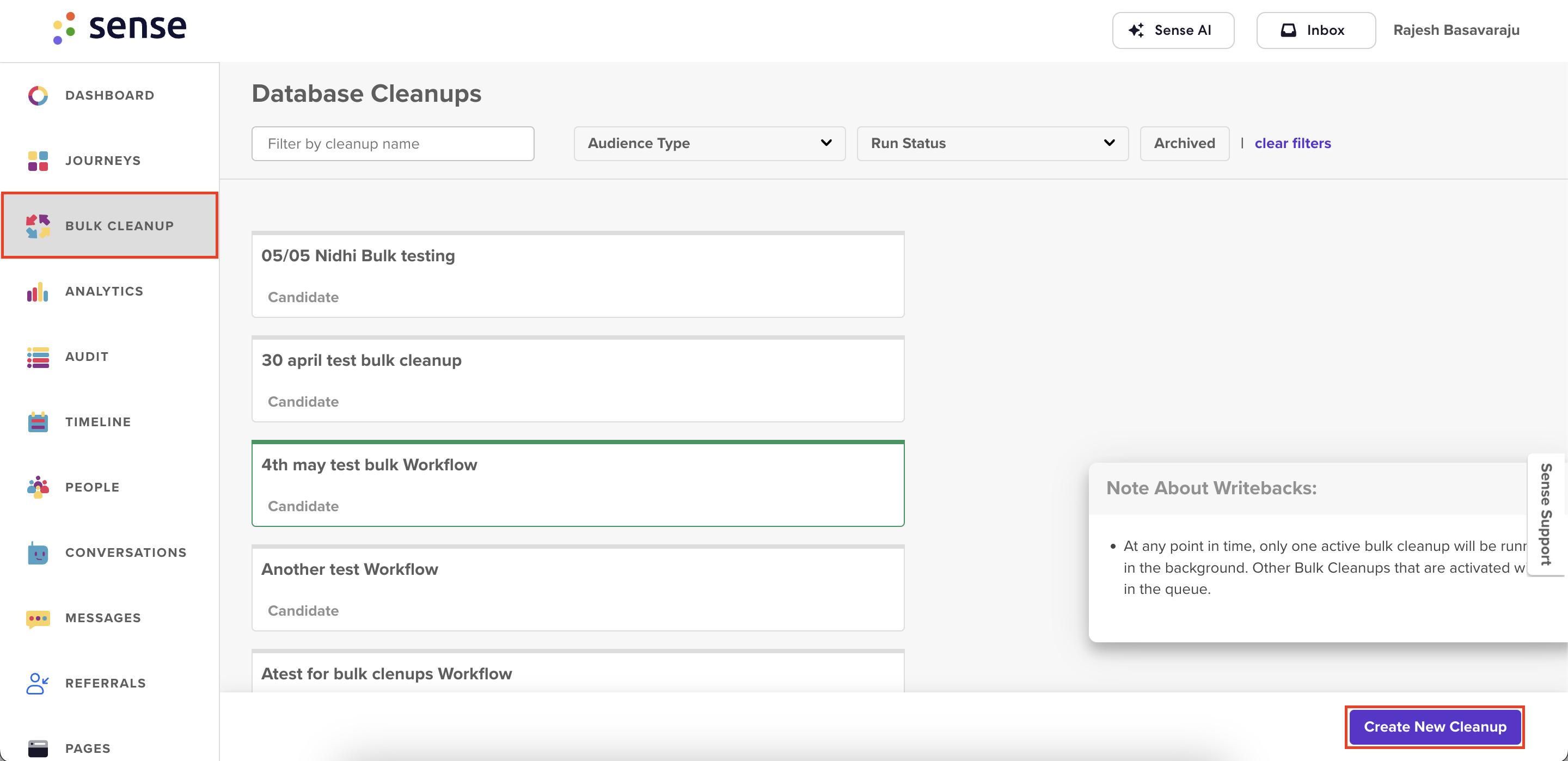Go to Messages
The width and height of the screenshot is (1568, 761).
[109, 618]
